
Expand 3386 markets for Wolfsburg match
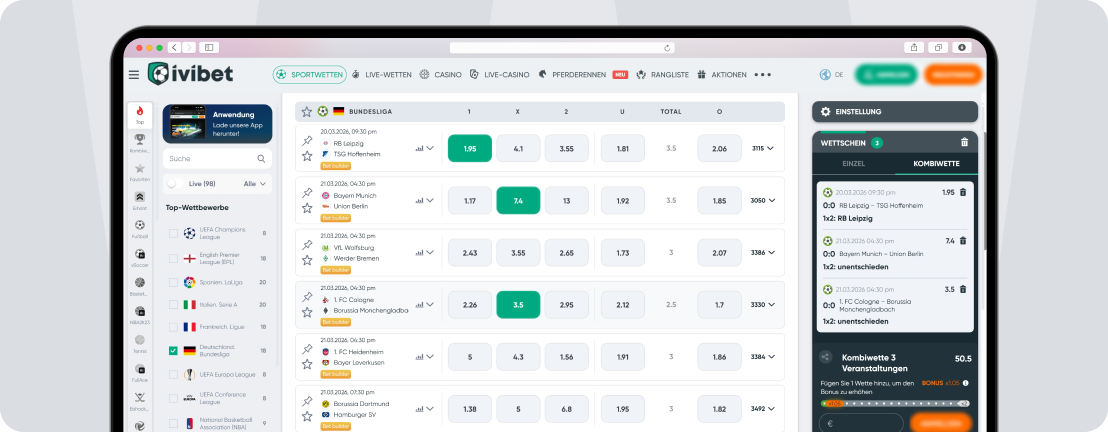click(x=762, y=252)
